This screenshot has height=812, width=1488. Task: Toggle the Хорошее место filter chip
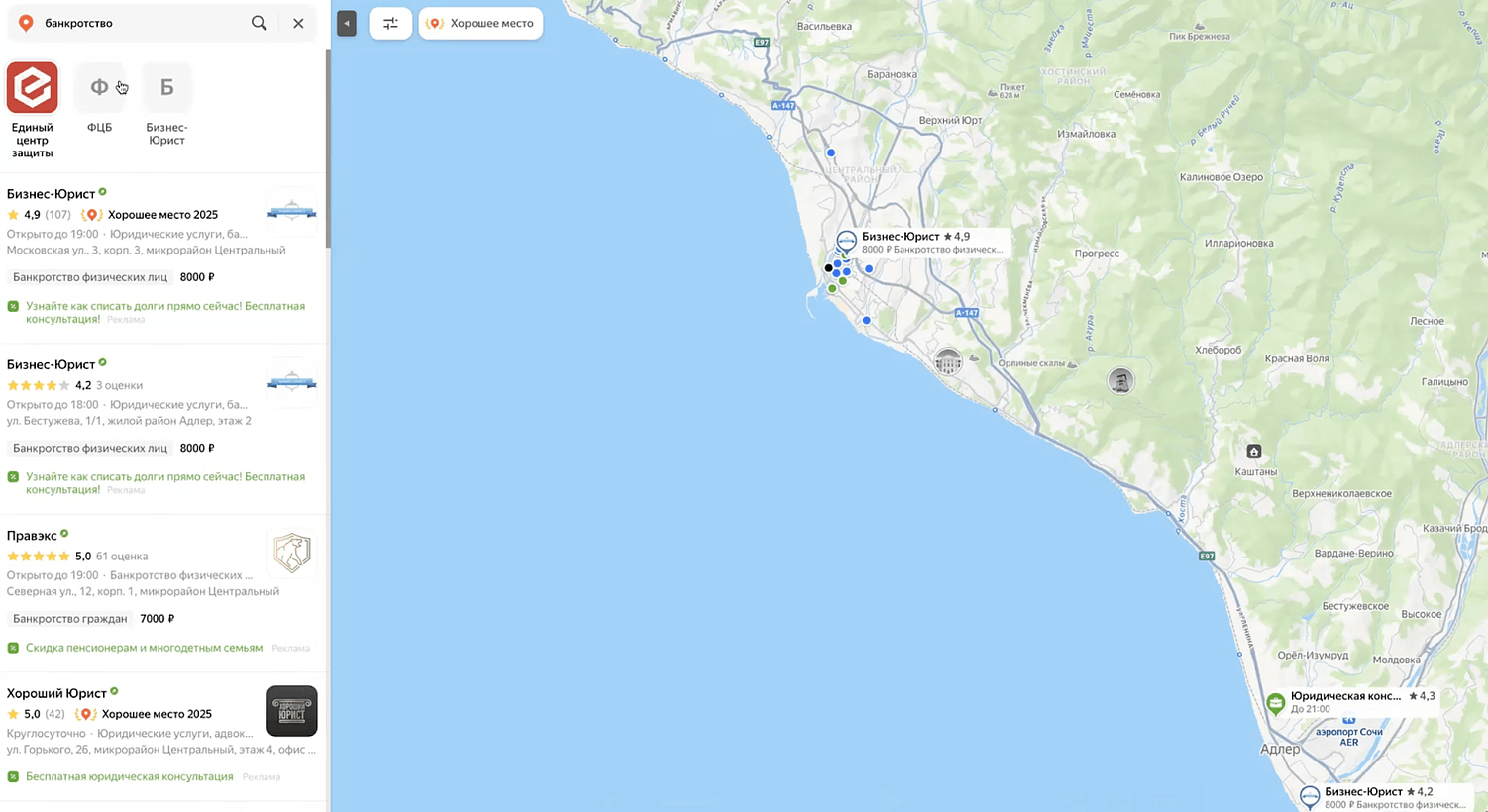coord(480,24)
